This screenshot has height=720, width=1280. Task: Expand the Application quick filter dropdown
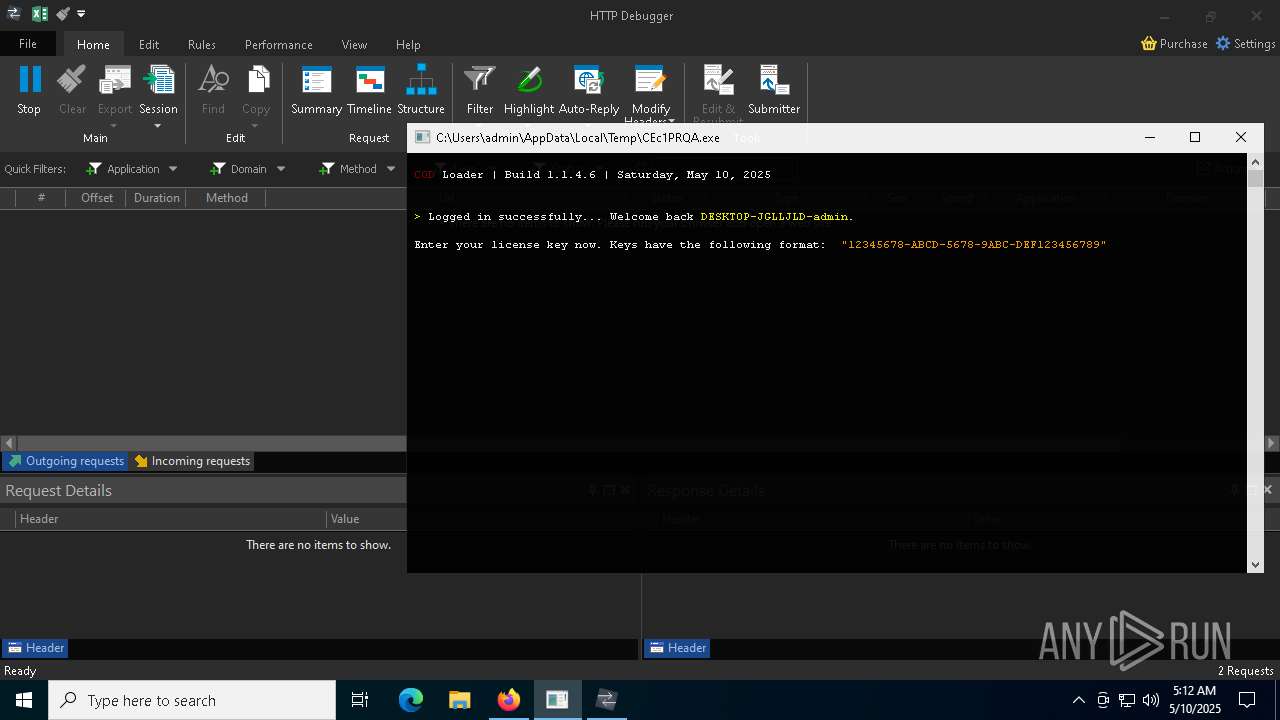tap(173, 169)
